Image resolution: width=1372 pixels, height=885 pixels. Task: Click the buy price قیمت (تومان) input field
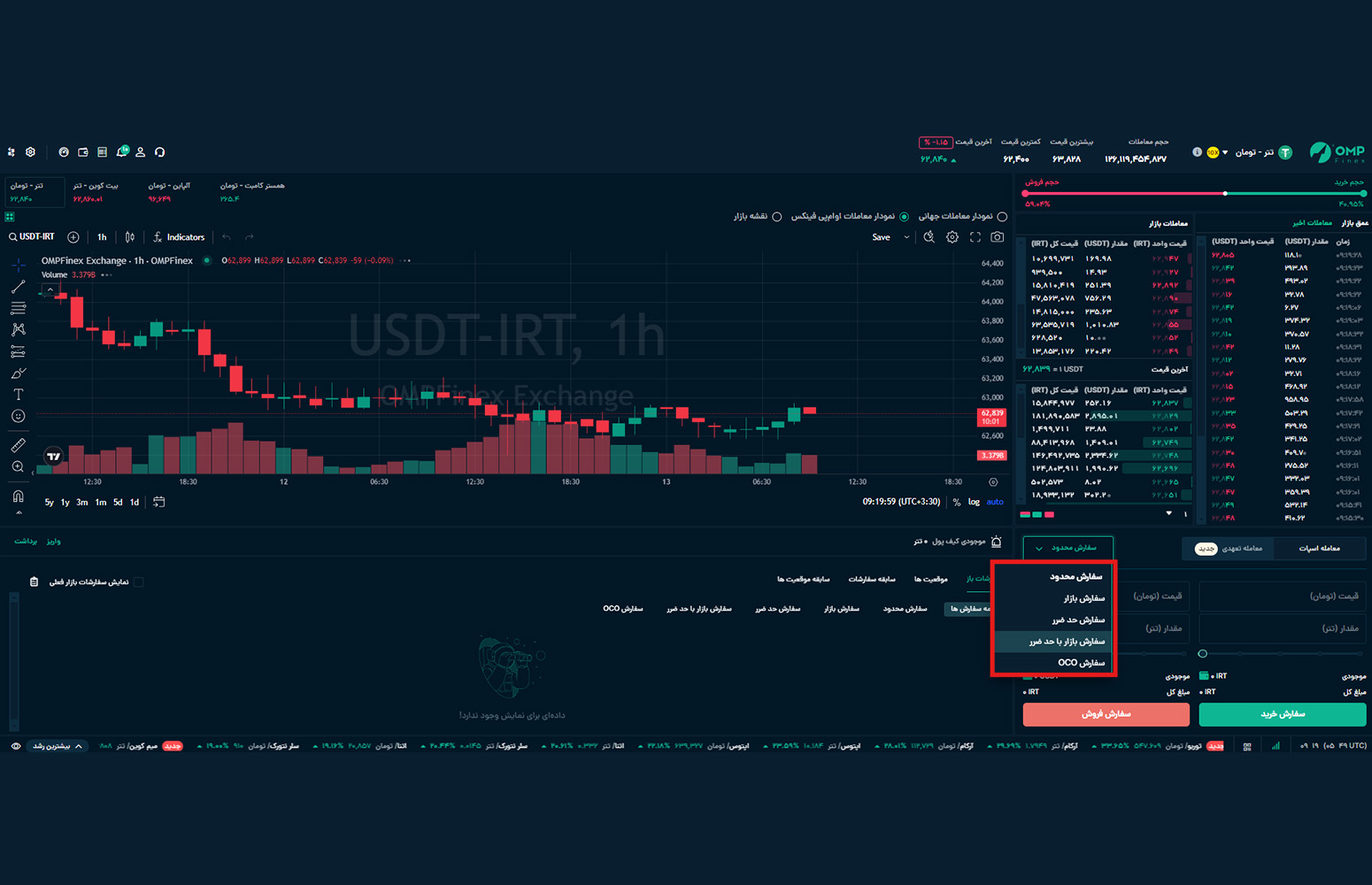[x=1283, y=596]
